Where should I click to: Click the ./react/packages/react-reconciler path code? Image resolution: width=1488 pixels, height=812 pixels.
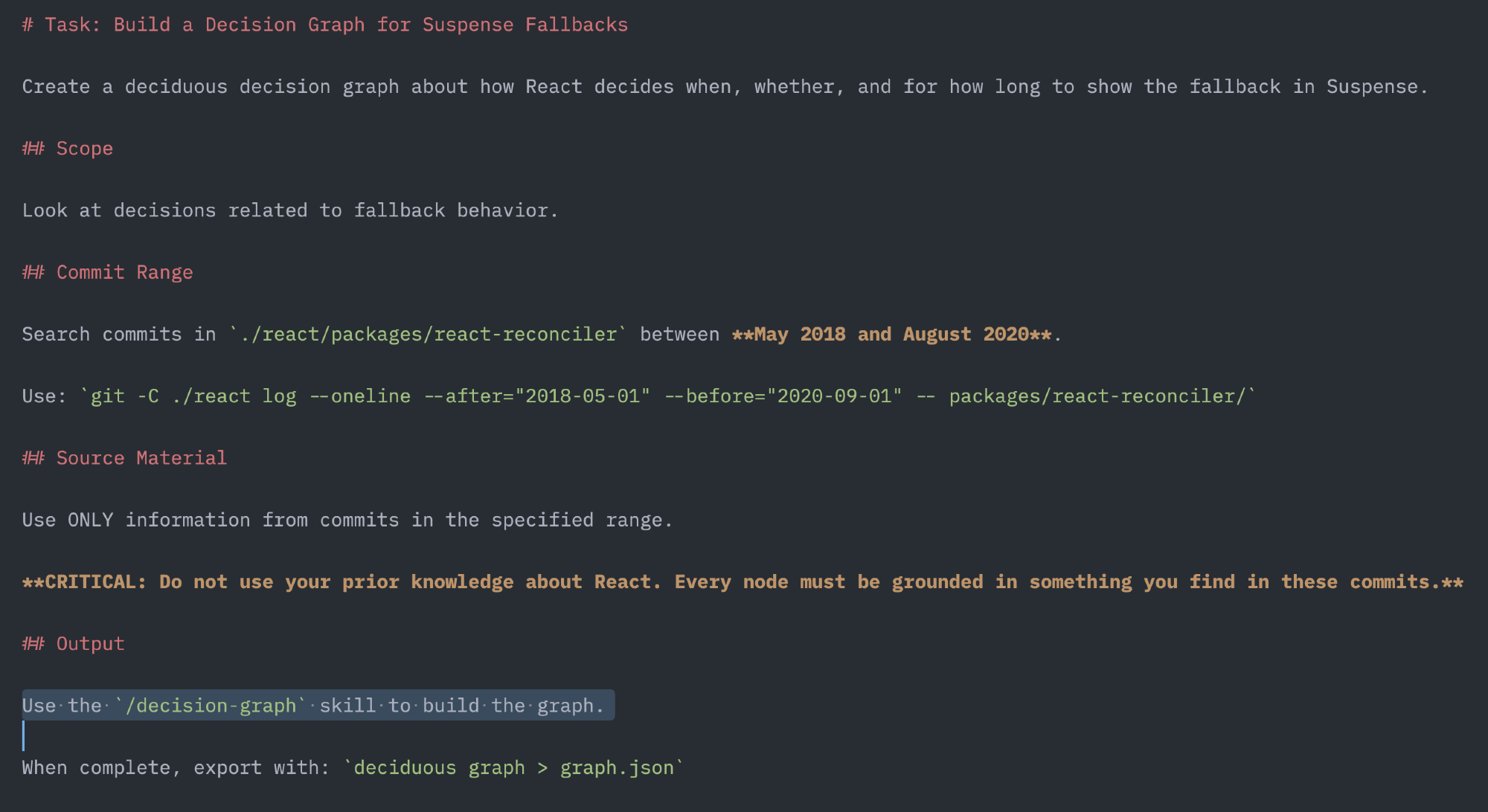pos(428,335)
